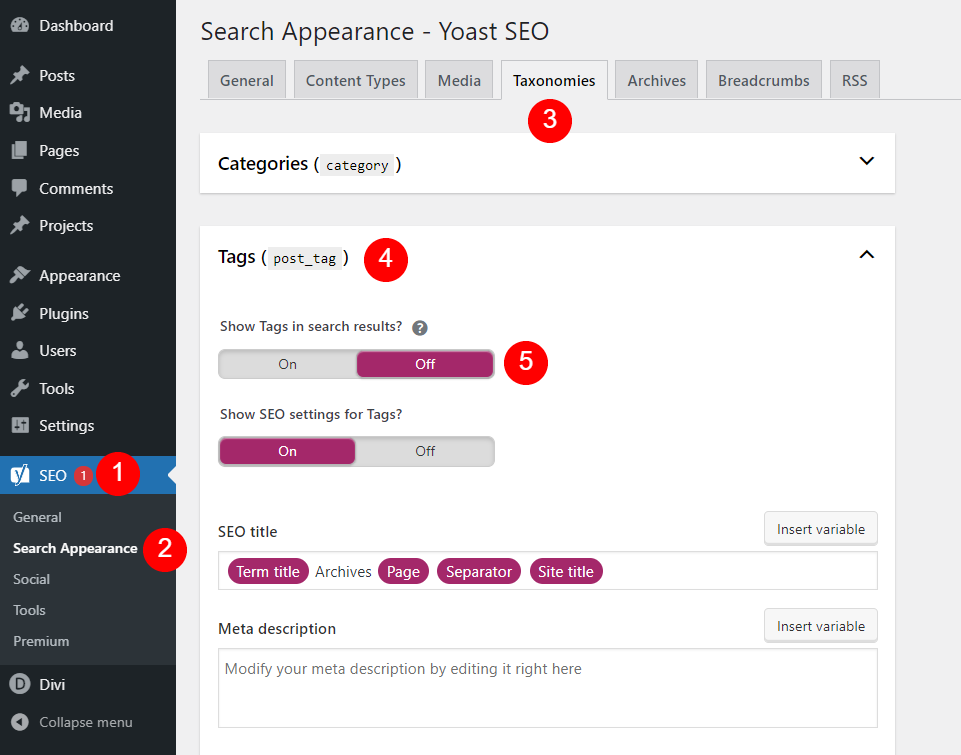The height and width of the screenshot is (755, 961).
Task: Open Tools under SEO submenu
Action: click(x=29, y=610)
